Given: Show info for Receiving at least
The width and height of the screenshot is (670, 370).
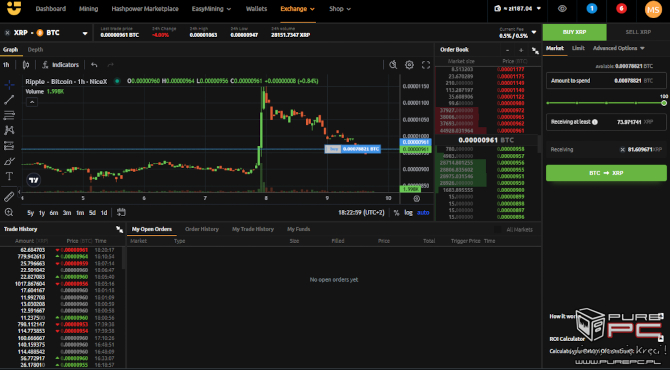Looking at the screenshot, I should pos(595,122).
